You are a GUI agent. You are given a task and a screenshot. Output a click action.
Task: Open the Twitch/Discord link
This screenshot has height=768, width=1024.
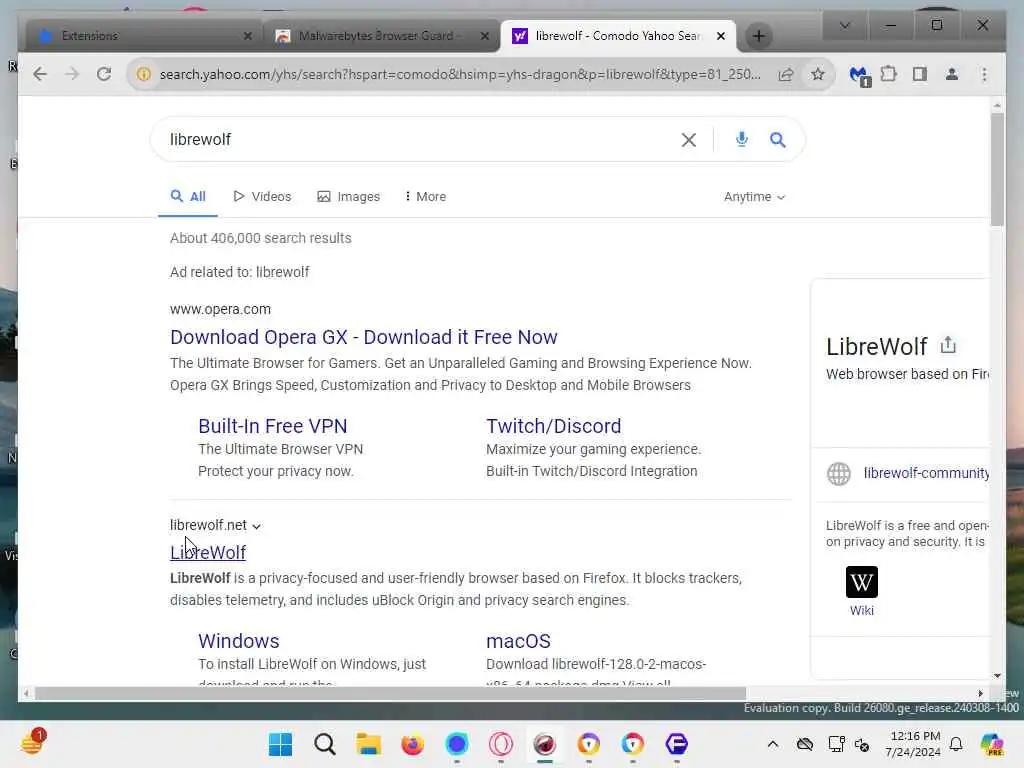tap(553, 426)
